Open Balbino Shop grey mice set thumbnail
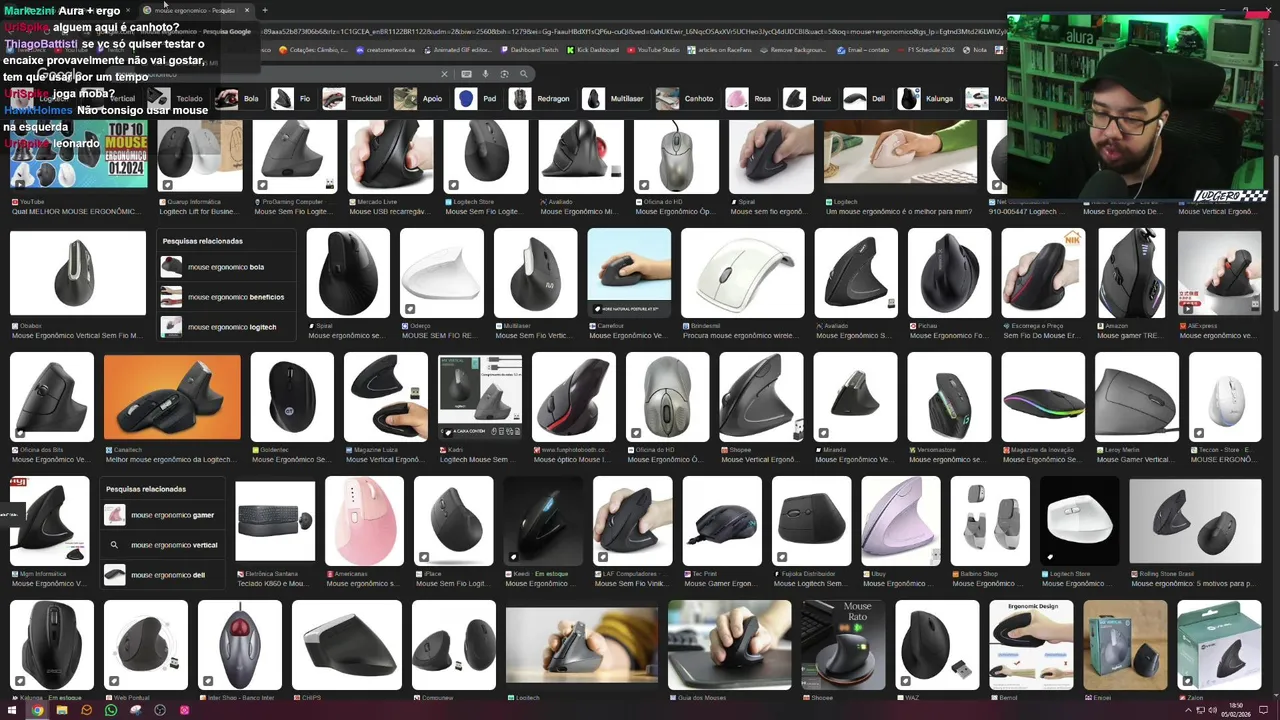The image size is (1280, 720). coord(990,521)
